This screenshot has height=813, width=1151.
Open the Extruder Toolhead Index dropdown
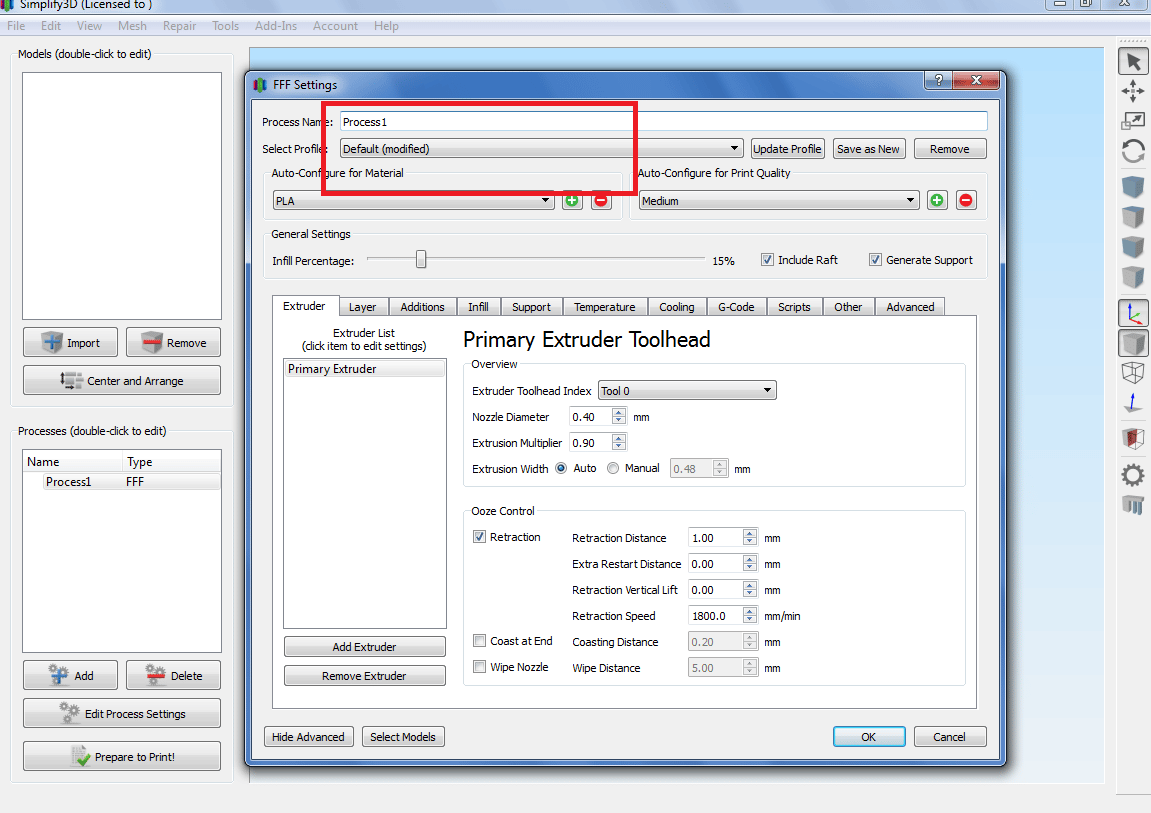(x=687, y=390)
